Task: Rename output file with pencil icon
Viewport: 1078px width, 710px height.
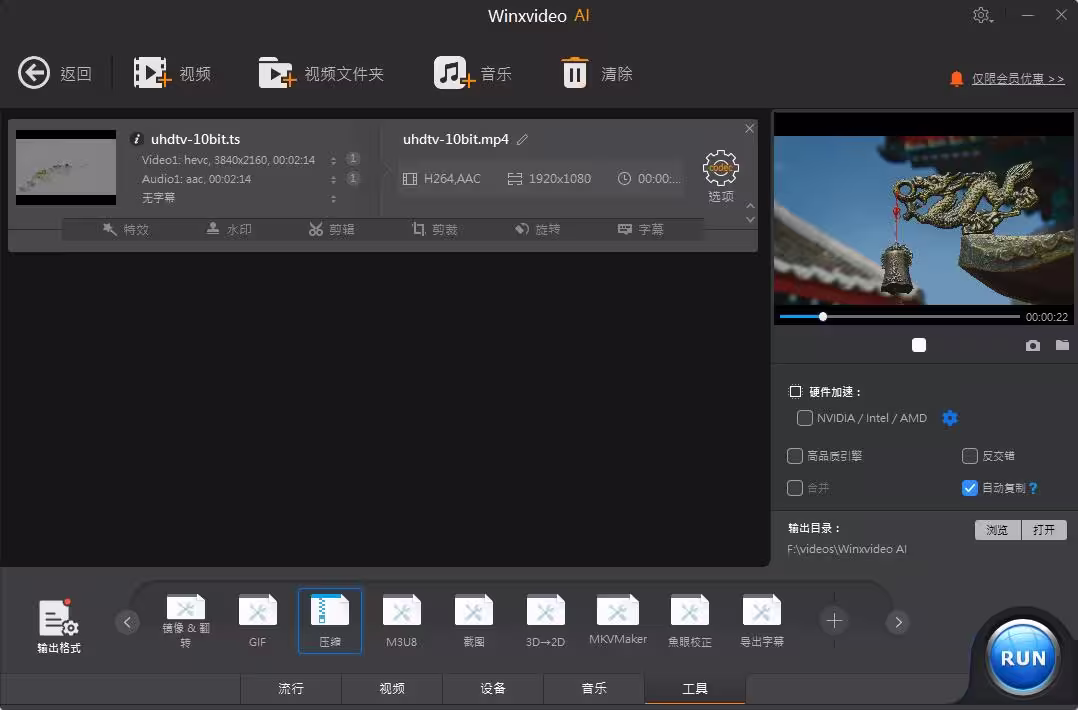Action: coord(522,140)
